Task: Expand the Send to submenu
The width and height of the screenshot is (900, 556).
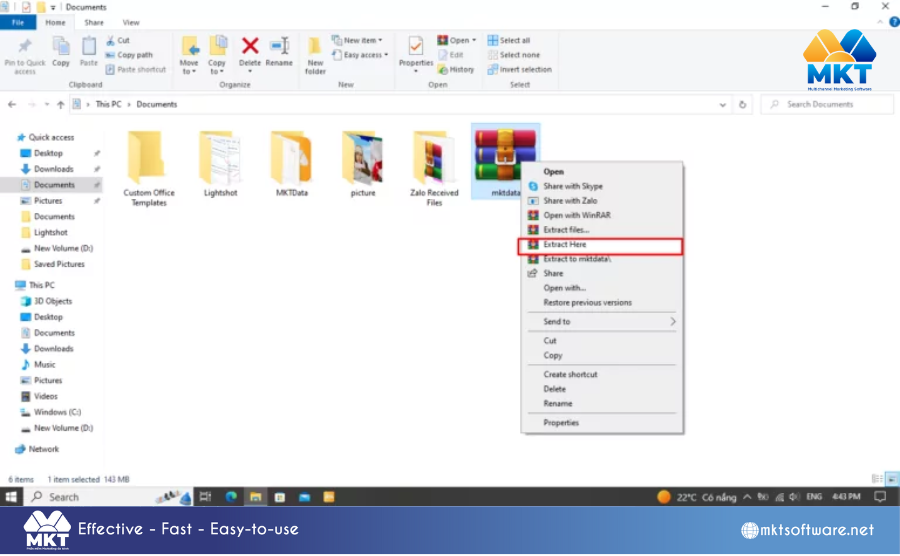Action: pyautogui.click(x=602, y=322)
